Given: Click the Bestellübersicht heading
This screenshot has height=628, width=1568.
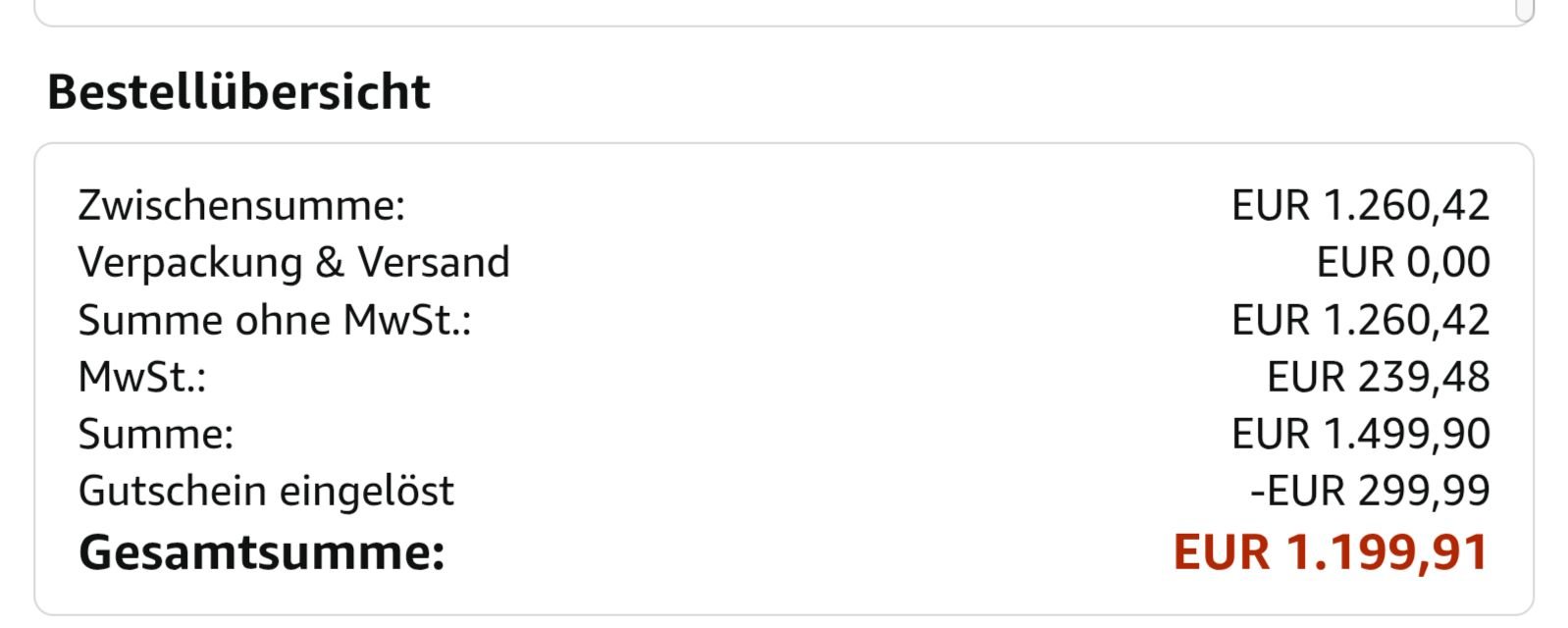Looking at the screenshot, I should point(238,92).
